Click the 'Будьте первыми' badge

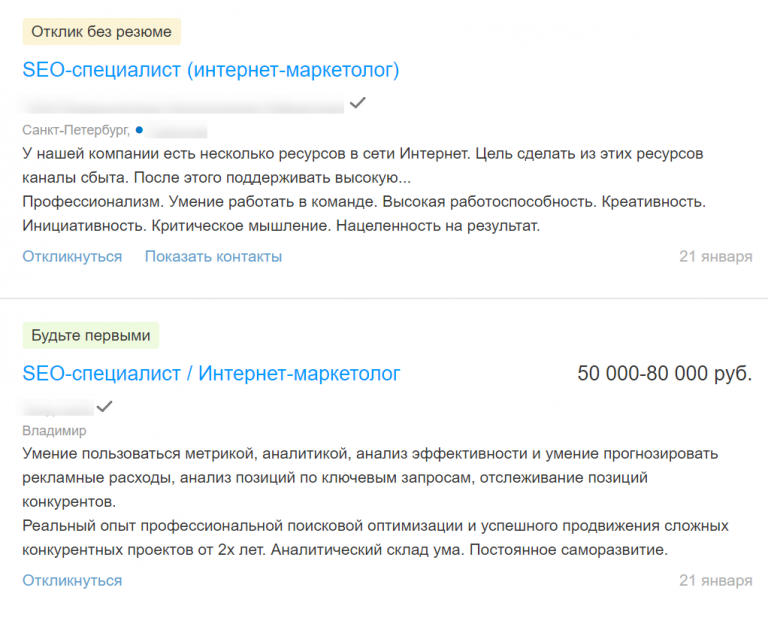(x=91, y=336)
